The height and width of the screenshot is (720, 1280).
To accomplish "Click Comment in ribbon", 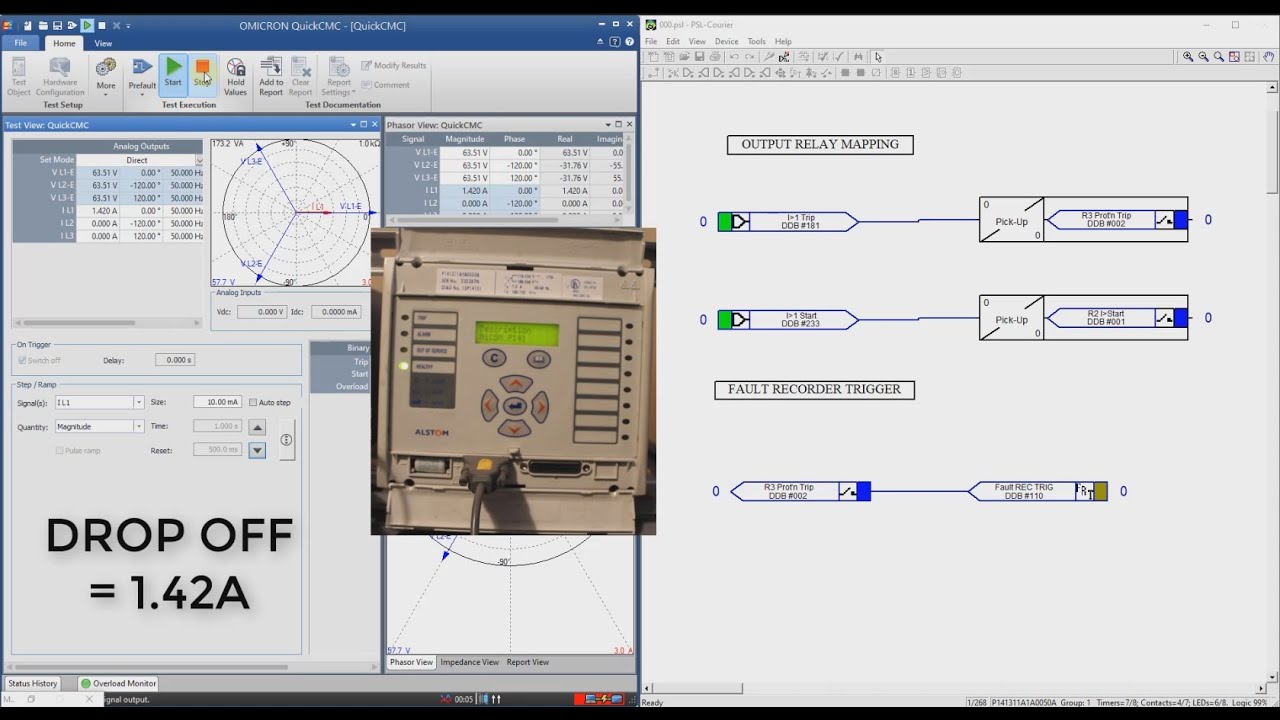I will [x=385, y=85].
